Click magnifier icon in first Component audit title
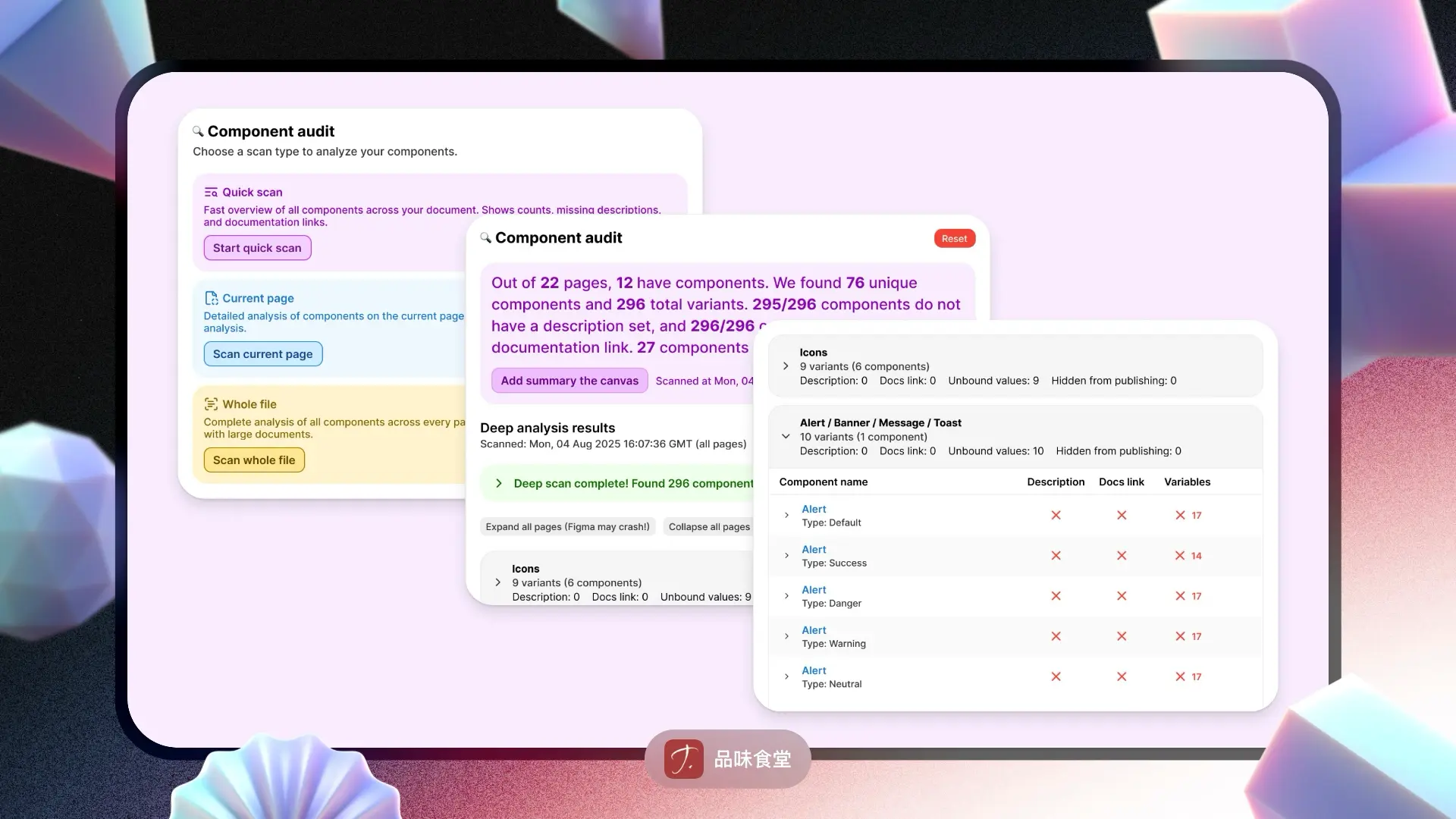1456x819 pixels. tap(198, 131)
